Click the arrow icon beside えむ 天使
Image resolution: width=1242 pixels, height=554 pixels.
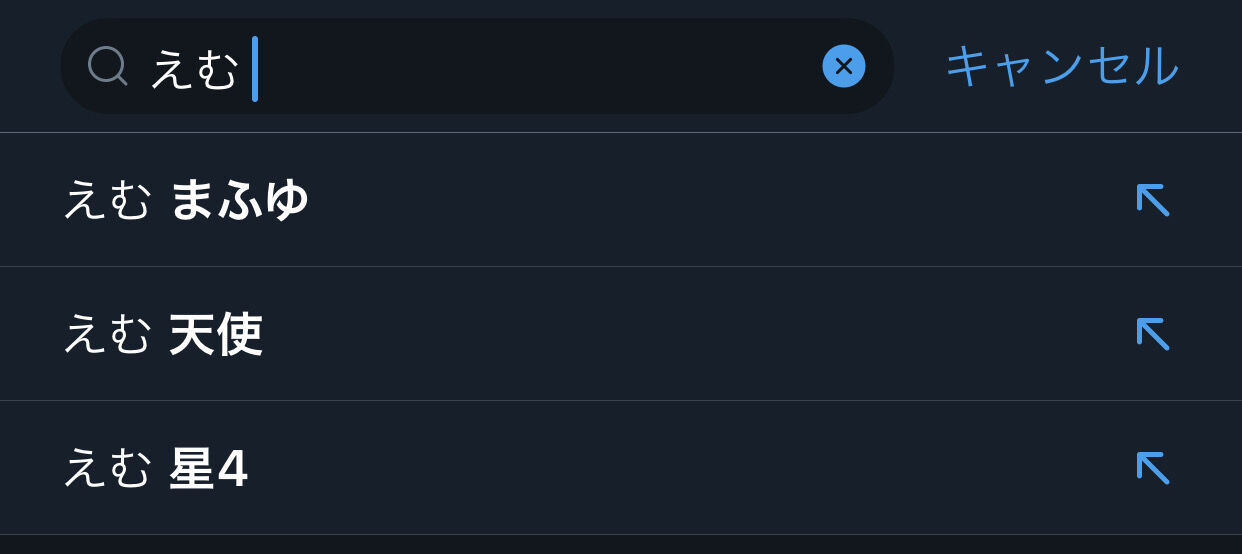coord(1152,334)
